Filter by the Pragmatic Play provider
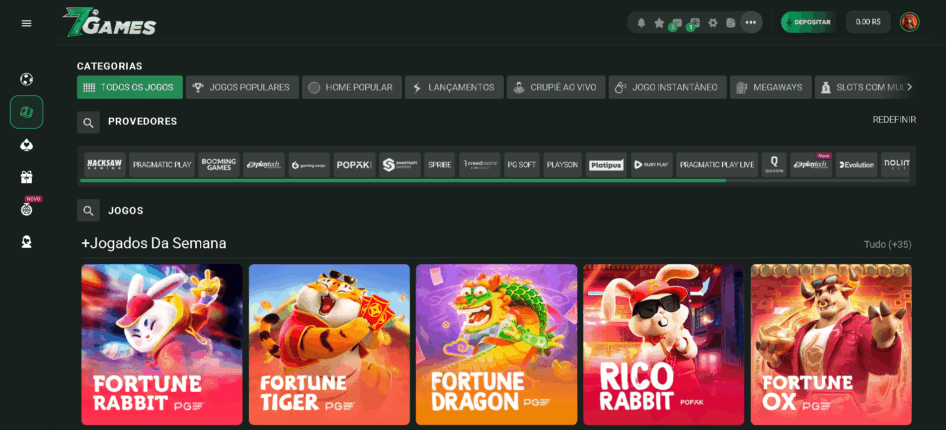The width and height of the screenshot is (946, 430). pos(162,165)
